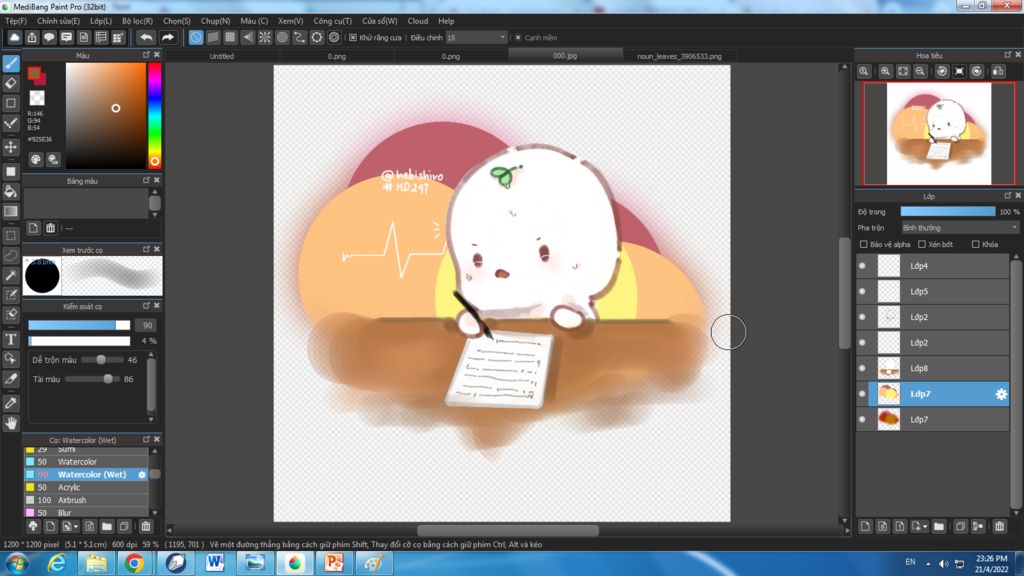Float the Kiểm soát cọ brush control panel
This screenshot has width=1024, height=576.
click(x=146, y=306)
